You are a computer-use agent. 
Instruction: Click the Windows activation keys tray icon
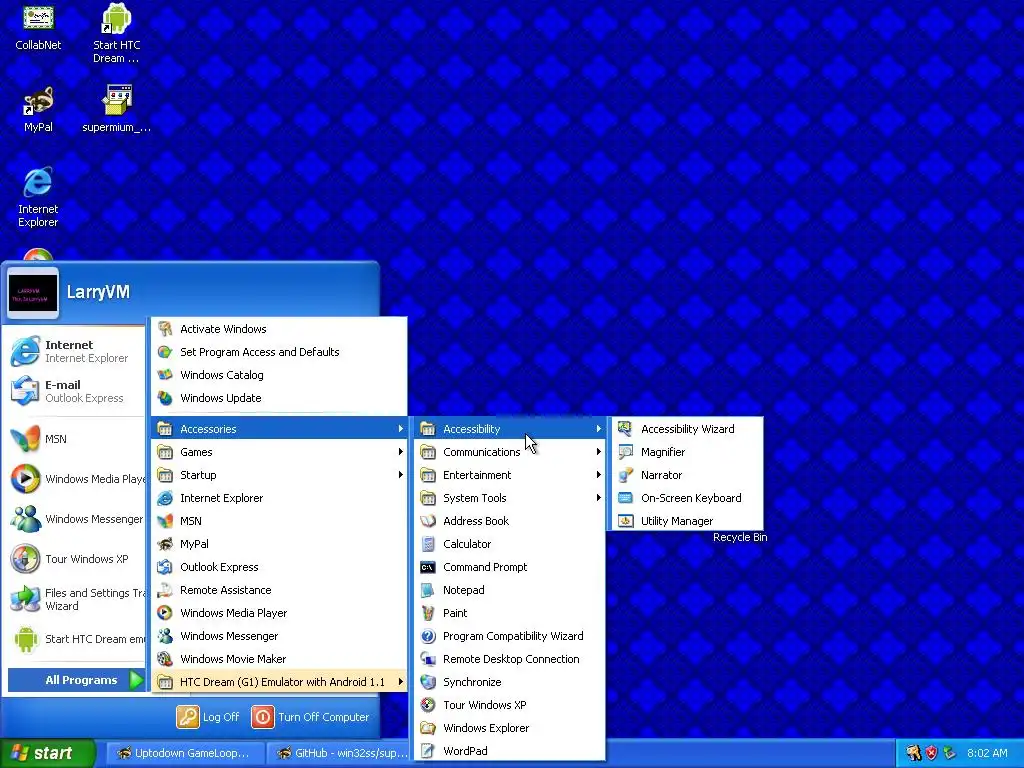(913, 753)
